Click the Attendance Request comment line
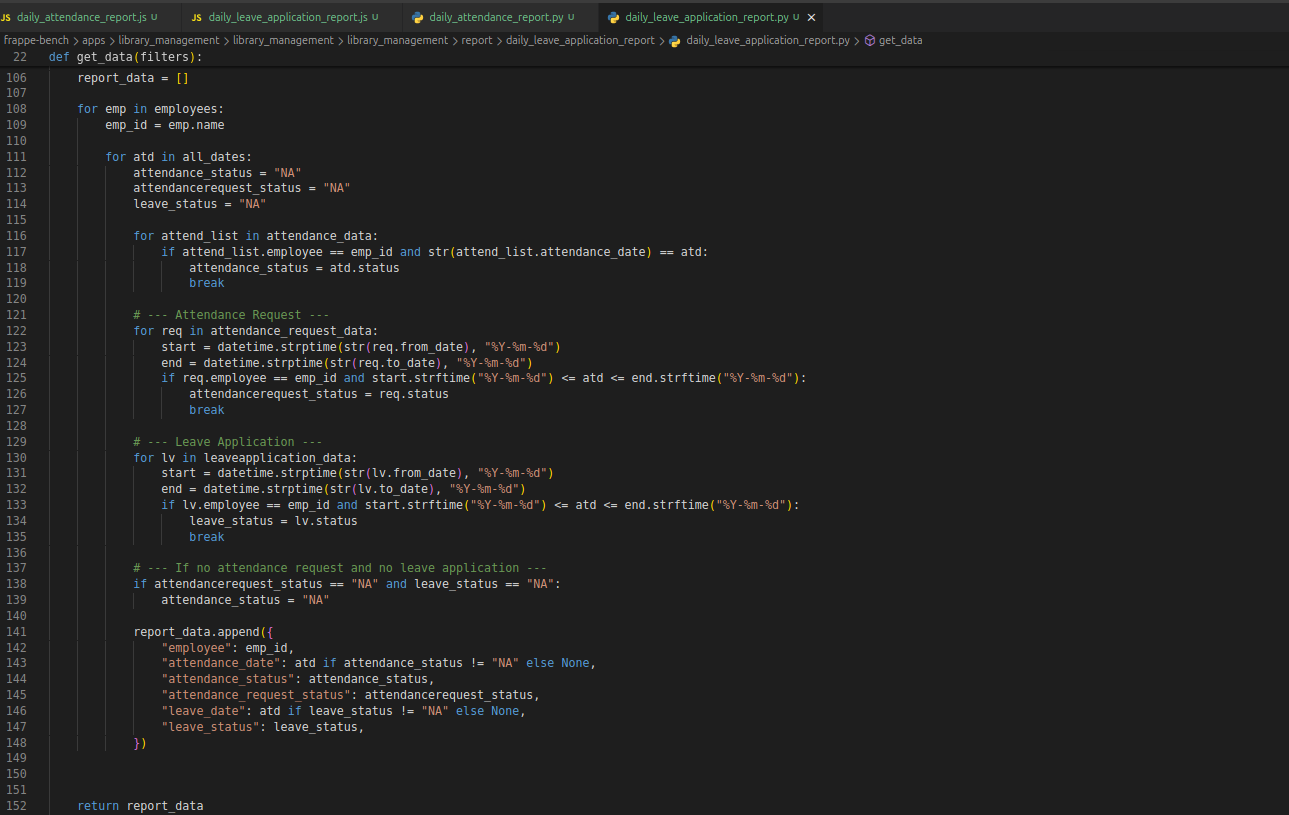 point(231,315)
